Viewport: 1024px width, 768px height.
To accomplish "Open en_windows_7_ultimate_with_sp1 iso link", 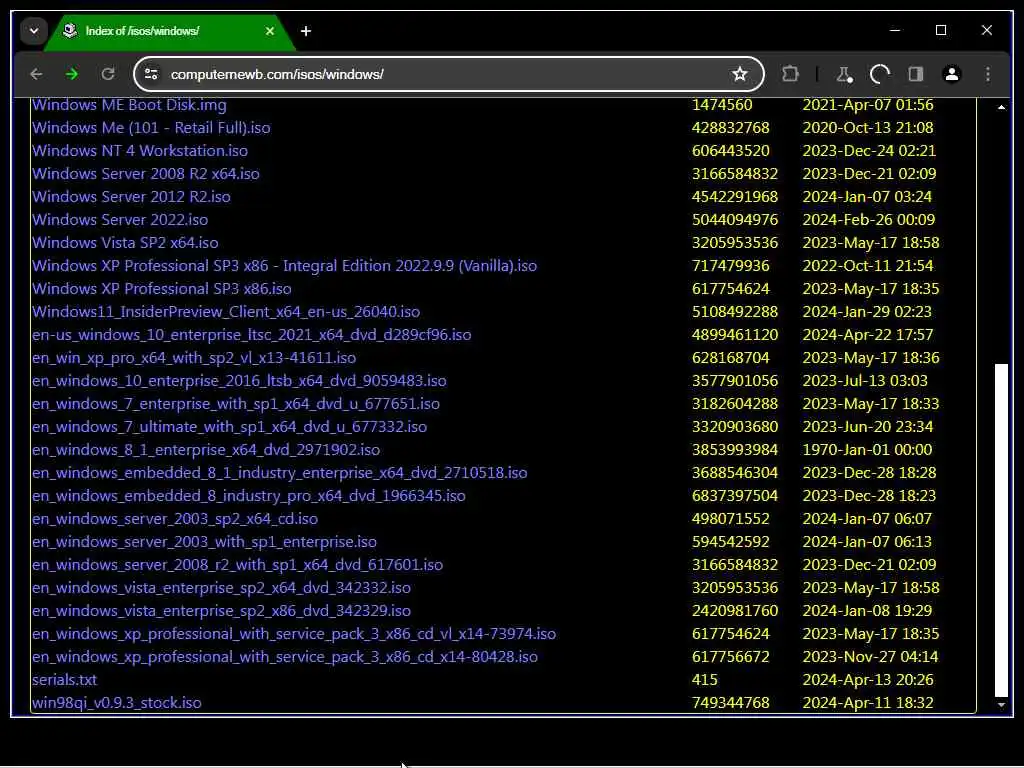I will click(229, 426).
